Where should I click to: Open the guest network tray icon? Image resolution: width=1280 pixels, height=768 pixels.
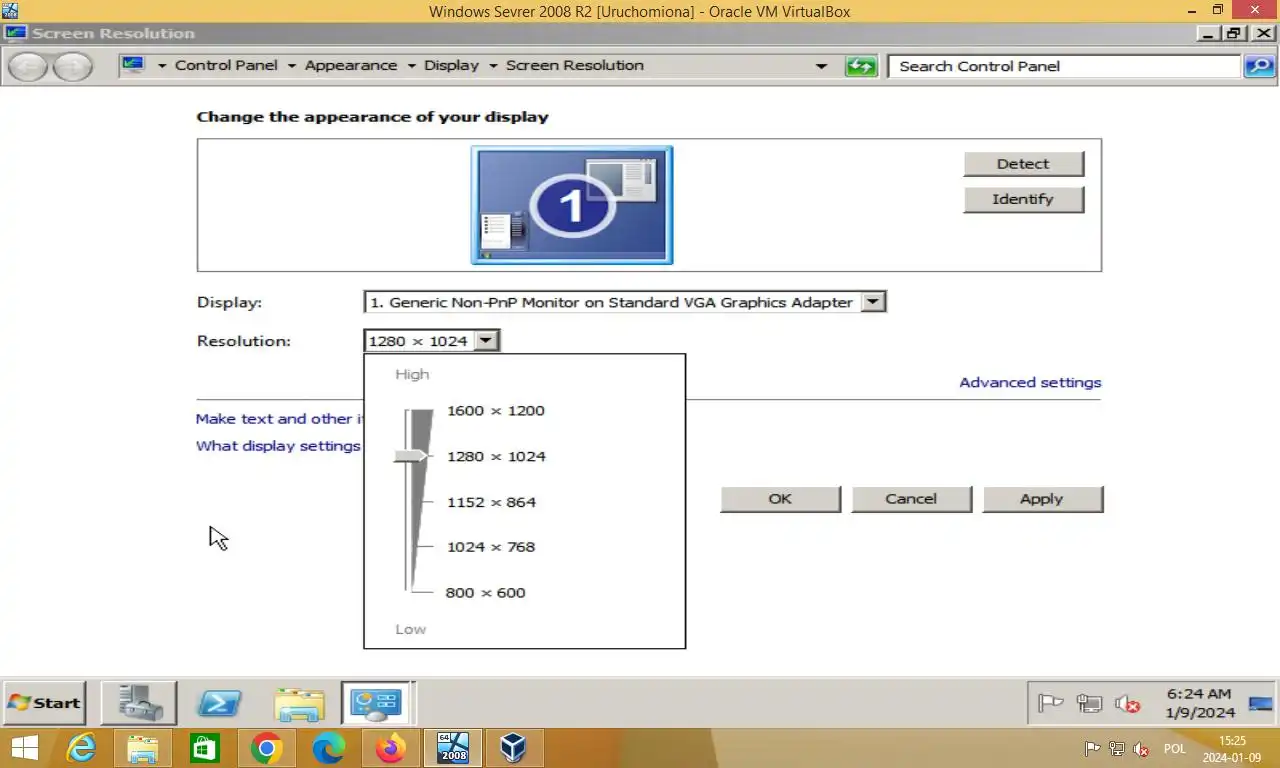click(1089, 703)
